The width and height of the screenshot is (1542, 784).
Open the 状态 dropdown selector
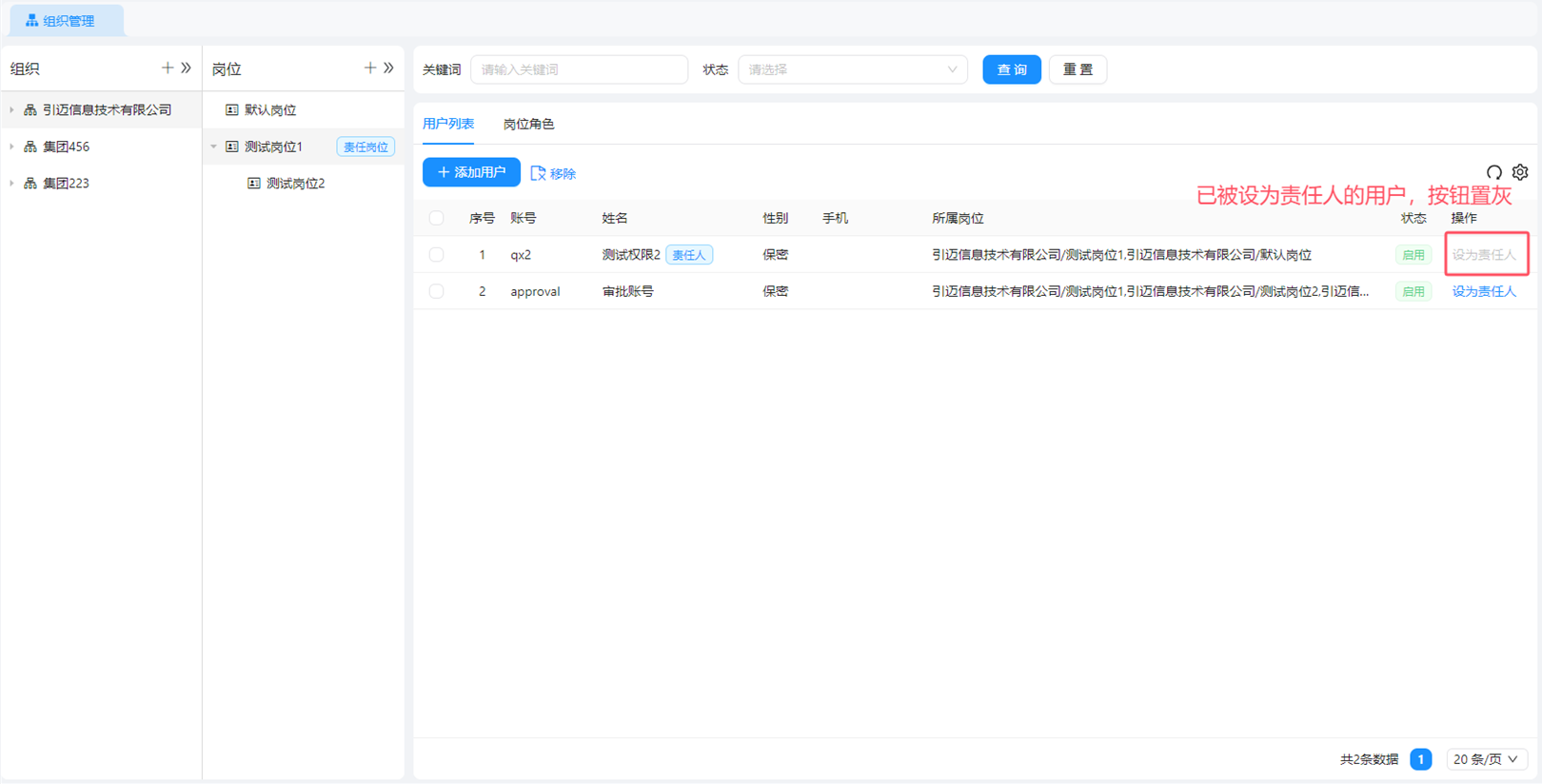(852, 69)
